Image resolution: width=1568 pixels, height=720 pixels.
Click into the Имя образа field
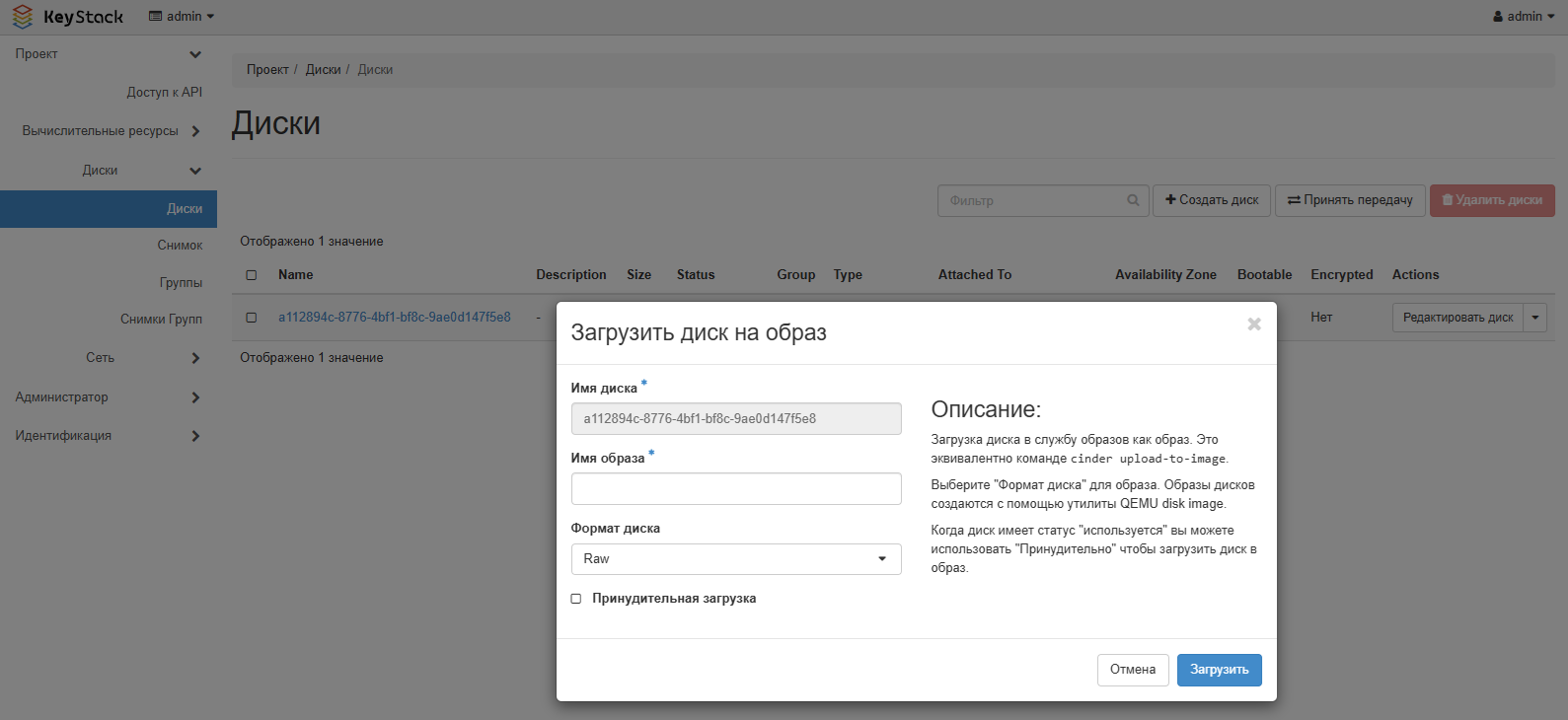click(x=735, y=489)
